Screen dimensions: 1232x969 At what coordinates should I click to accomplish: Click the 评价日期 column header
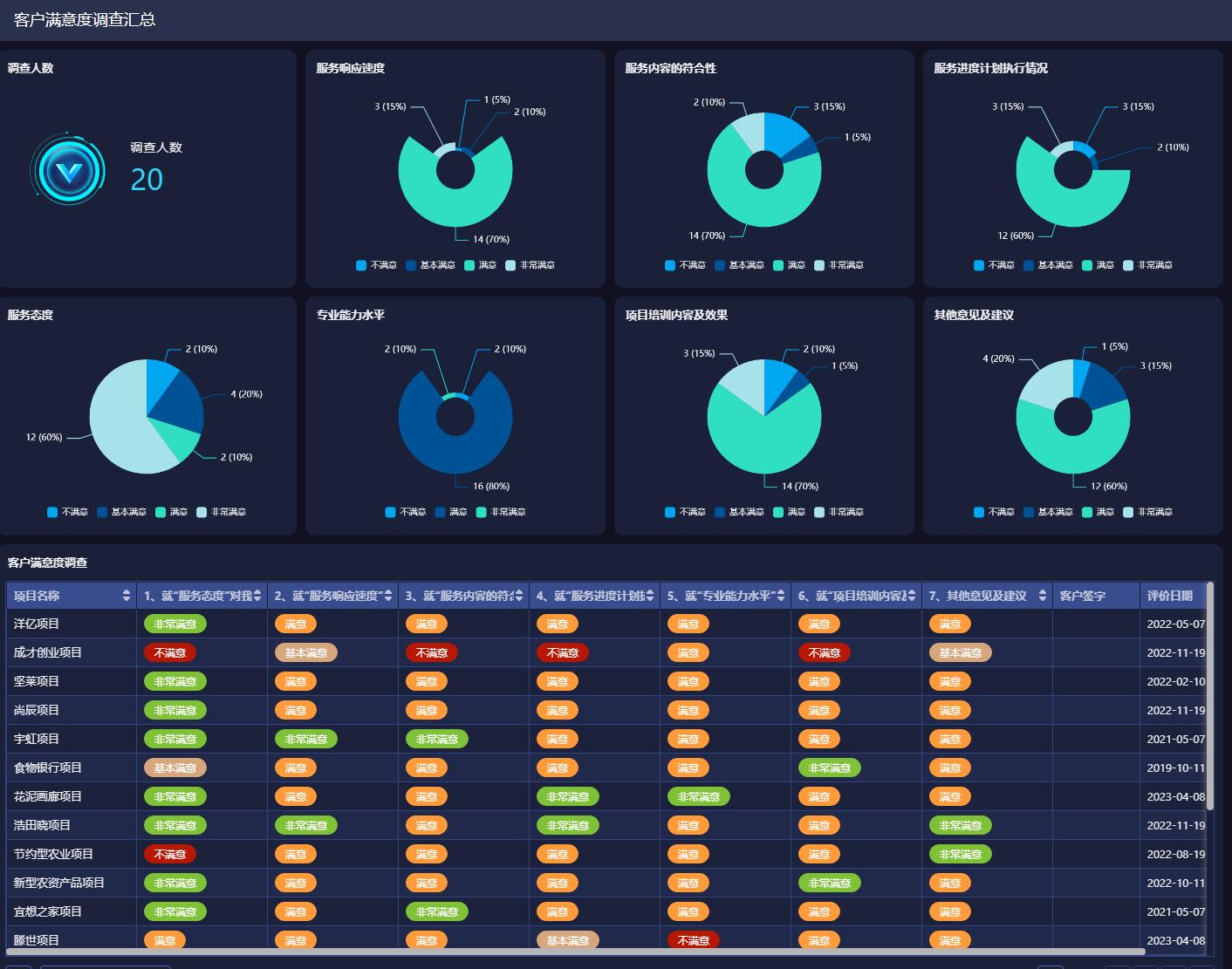point(1169,596)
